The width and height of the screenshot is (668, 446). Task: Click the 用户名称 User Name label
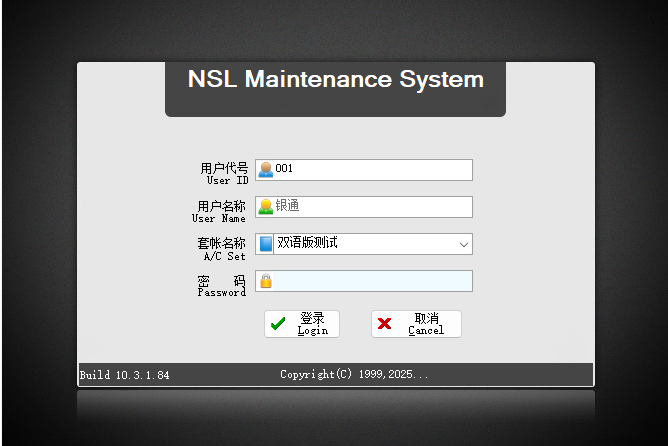pos(220,211)
